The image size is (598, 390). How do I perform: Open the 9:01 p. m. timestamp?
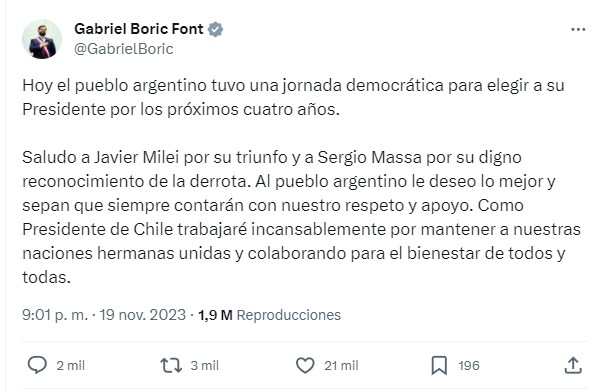click(x=54, y=315)
